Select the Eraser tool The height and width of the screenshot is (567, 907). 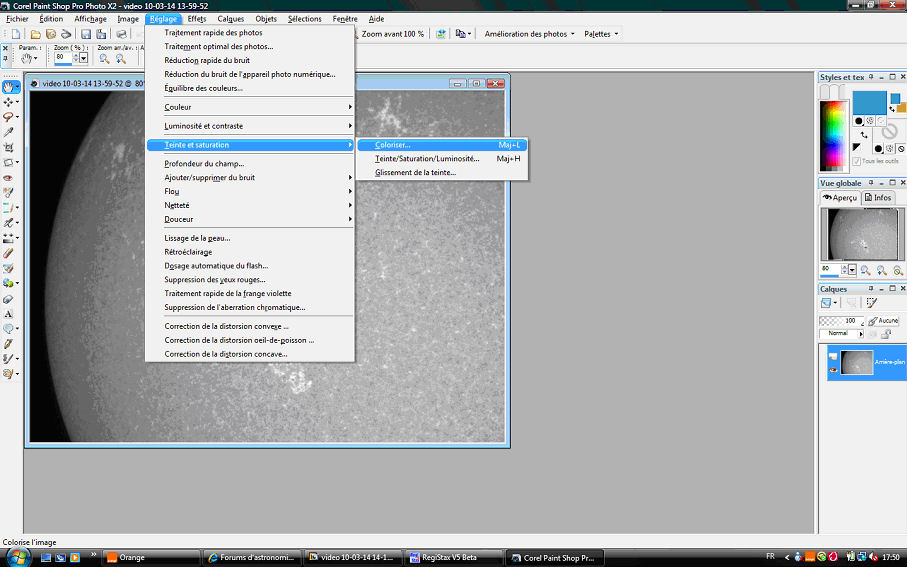coord(8,253)
